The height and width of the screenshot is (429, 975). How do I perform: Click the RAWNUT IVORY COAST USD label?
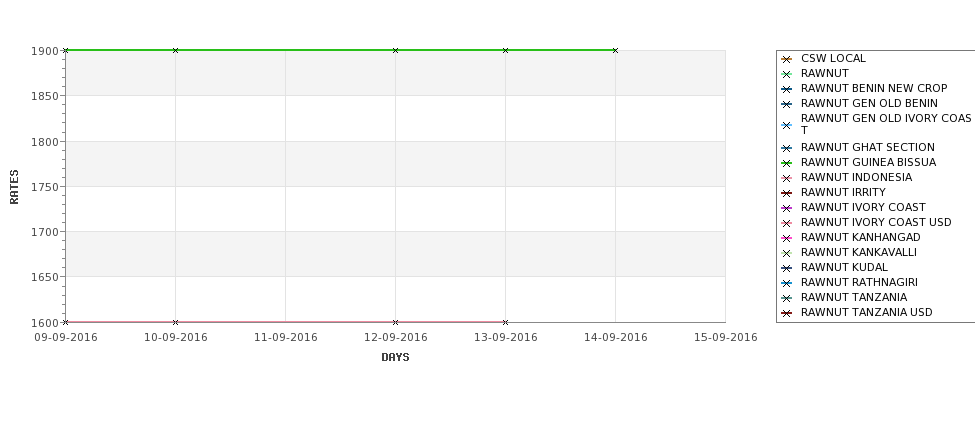(x=876, y=222)
